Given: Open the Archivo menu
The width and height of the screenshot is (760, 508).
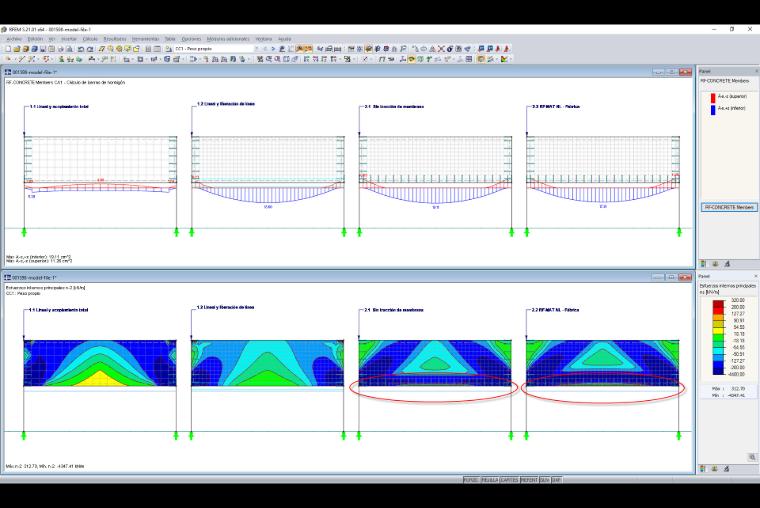Looking at the screenshot, I should [14, 39].
